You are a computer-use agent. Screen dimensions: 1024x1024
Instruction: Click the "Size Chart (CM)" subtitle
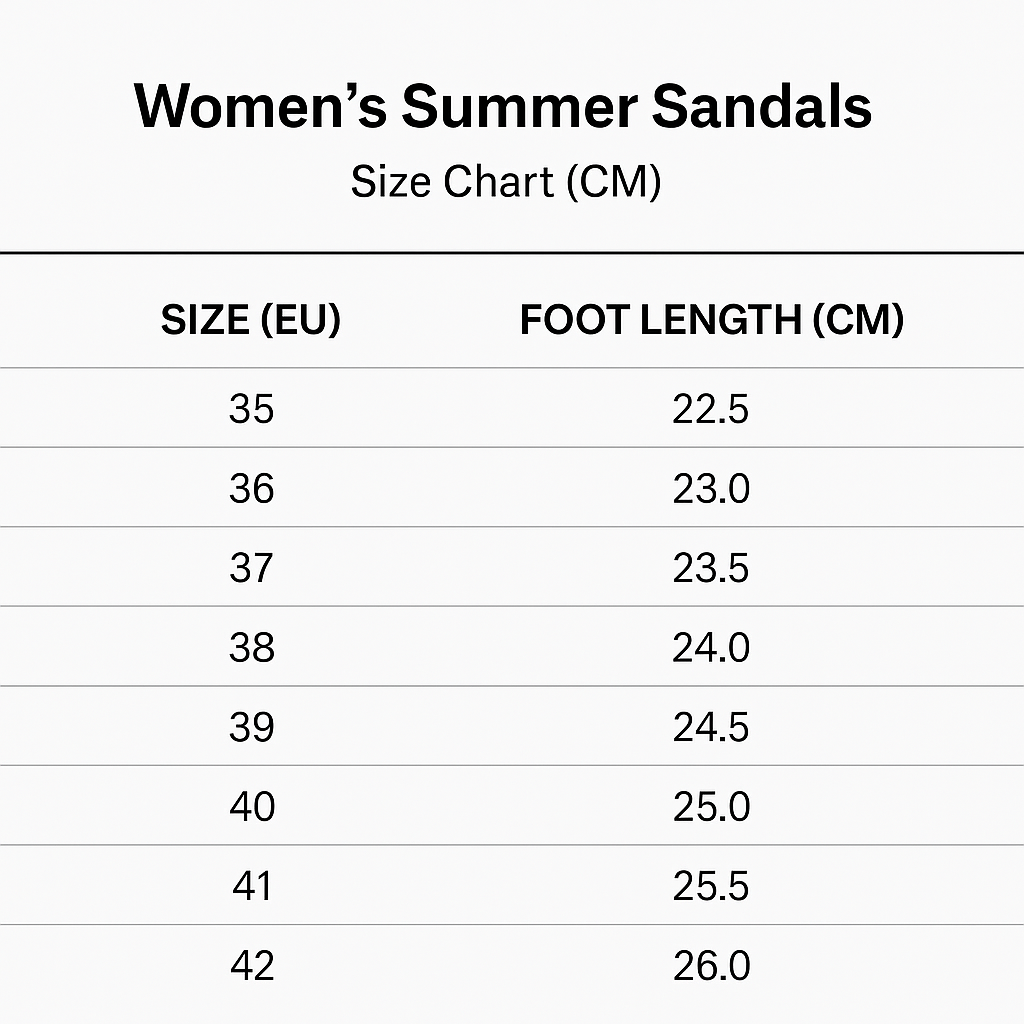[505, 182]
